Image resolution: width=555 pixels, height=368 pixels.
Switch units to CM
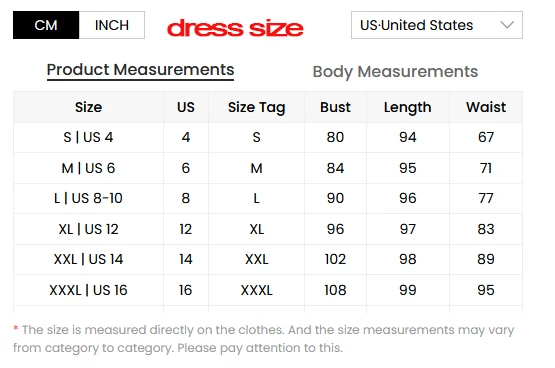coord(46,25)
